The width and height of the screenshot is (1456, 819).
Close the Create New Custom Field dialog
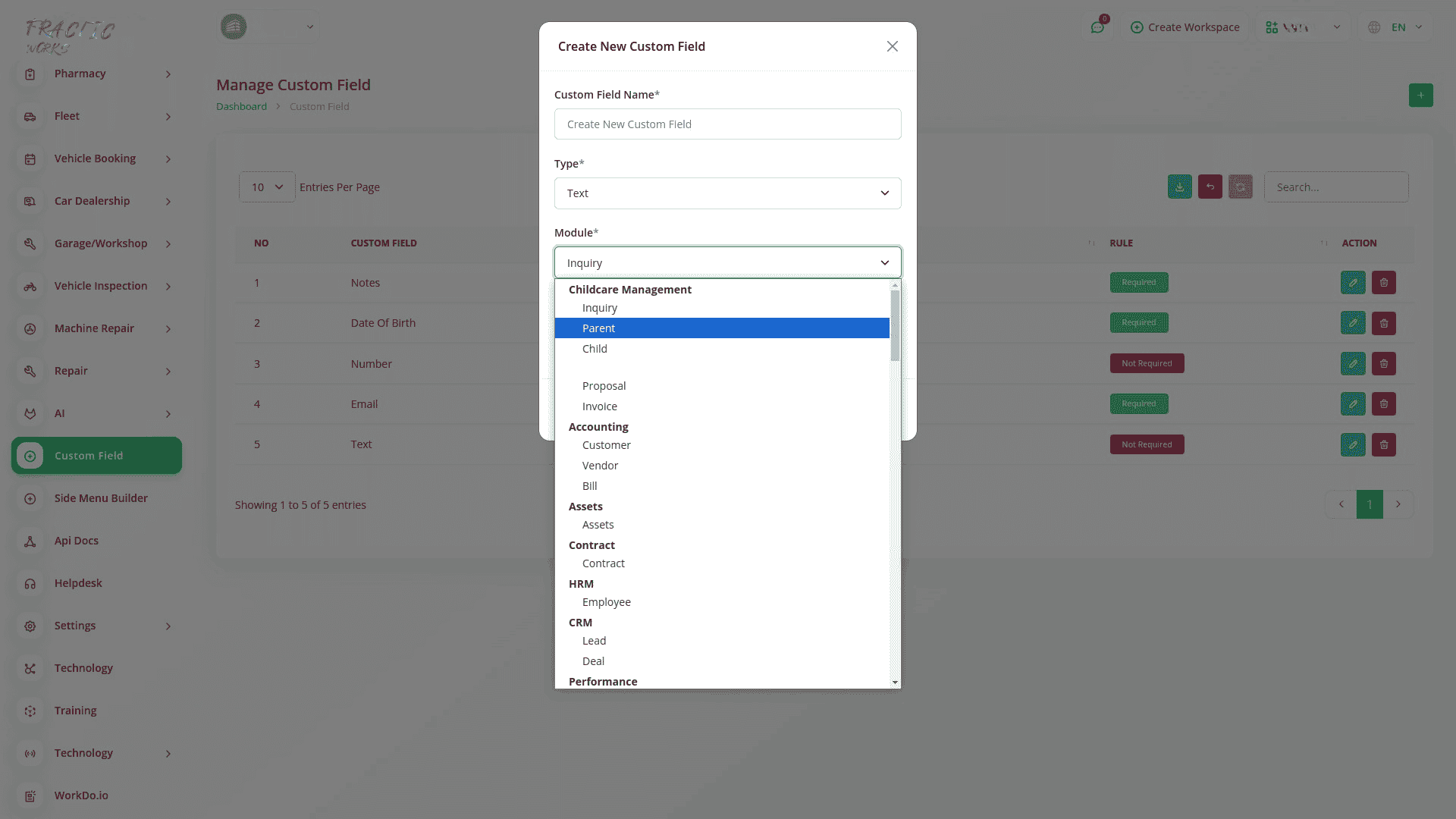click(892, 46)
